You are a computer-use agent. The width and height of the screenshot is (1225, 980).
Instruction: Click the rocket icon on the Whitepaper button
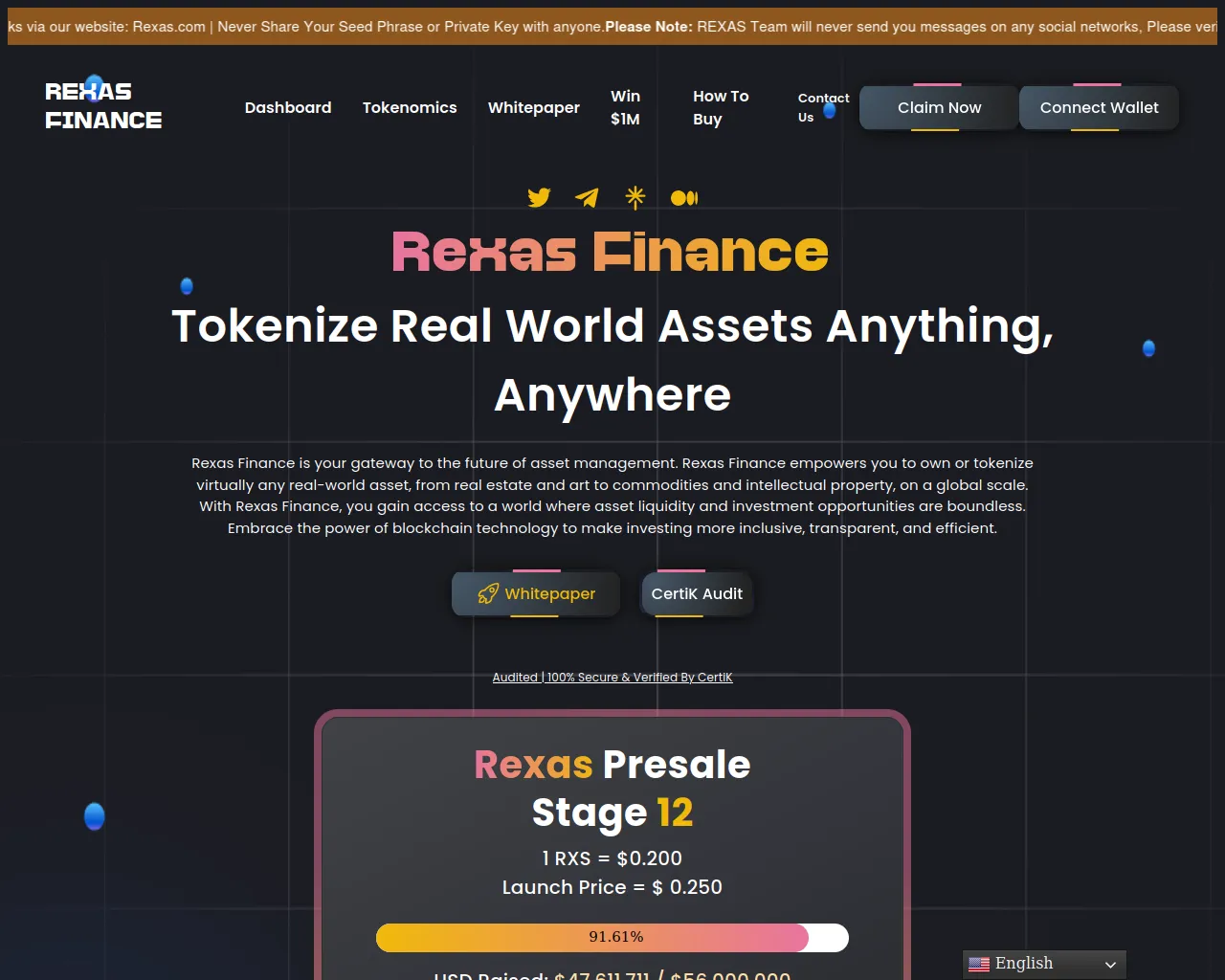point(488,593)
